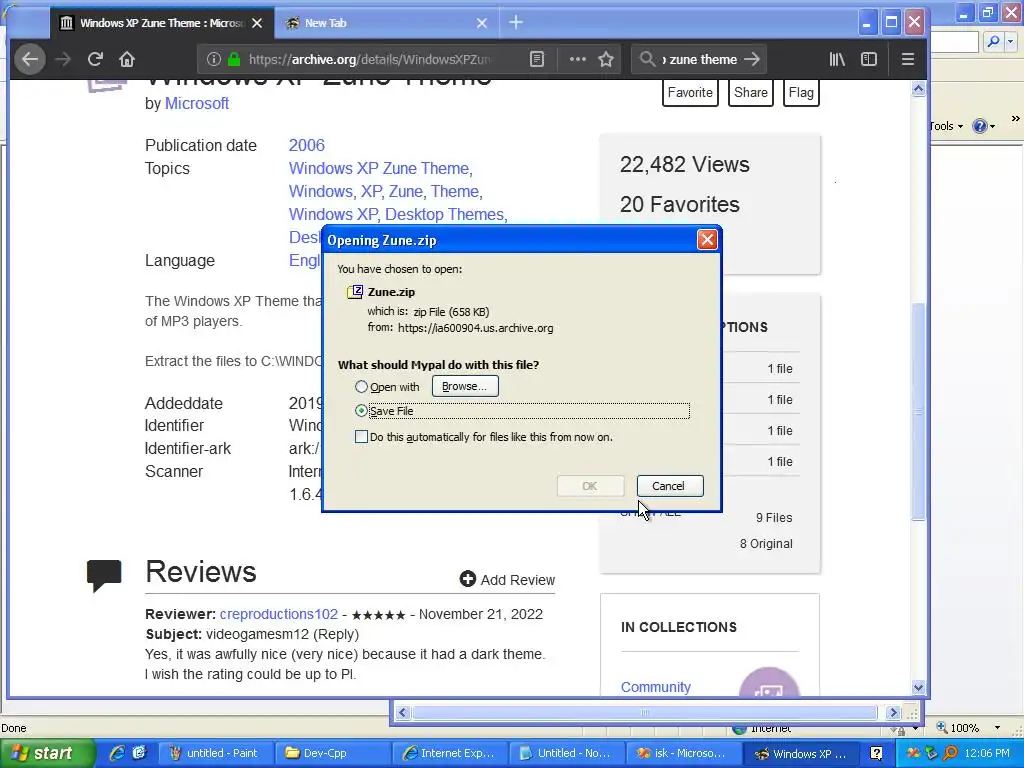Click the green padlock security icon
The width and height of the screenshot is (1024, 768).
pyautogui.click(x=234, y=59)
